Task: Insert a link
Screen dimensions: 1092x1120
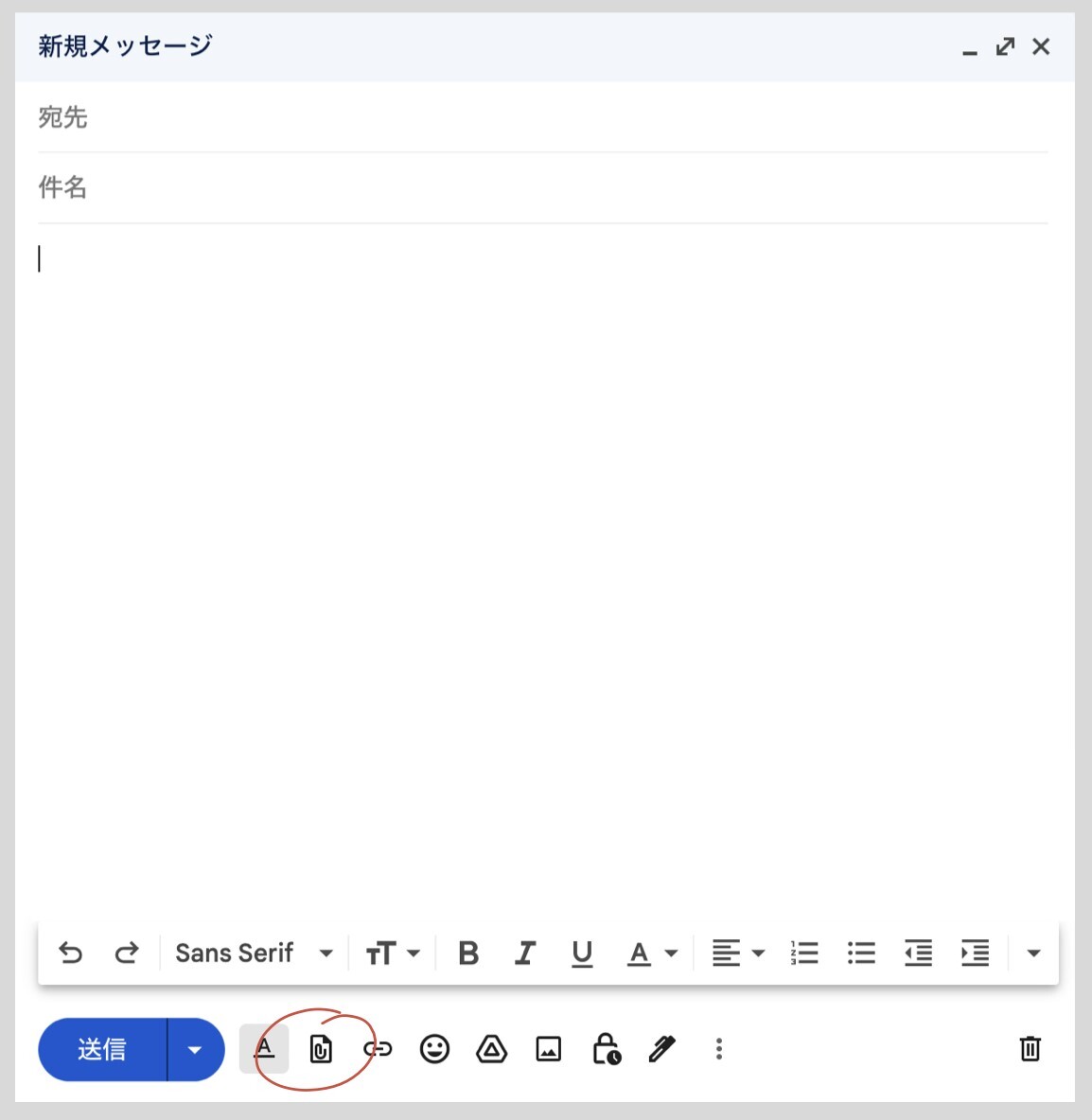Action: (378, 1049)
